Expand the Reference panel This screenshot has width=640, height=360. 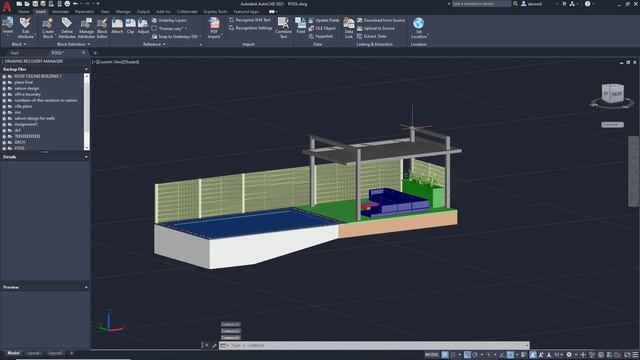tap(154, 44)
